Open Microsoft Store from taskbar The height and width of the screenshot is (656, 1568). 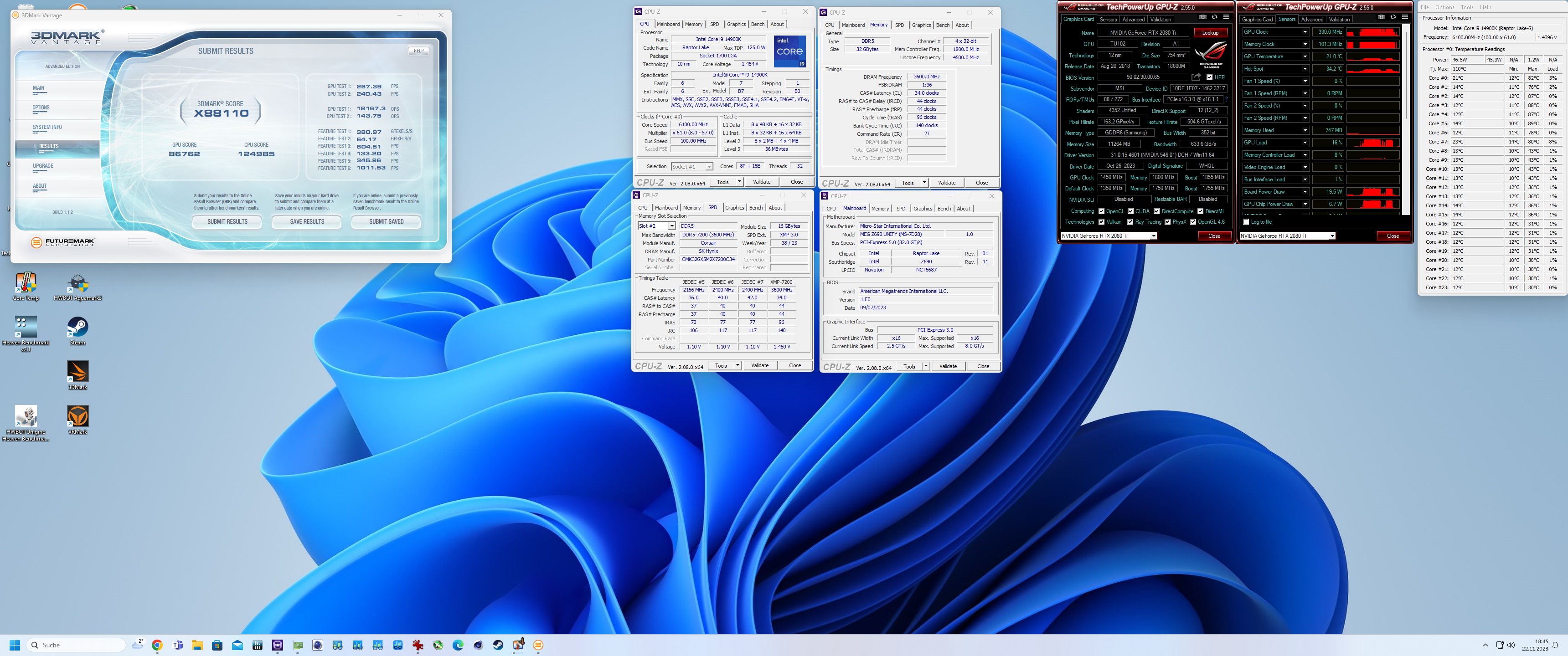217,645
